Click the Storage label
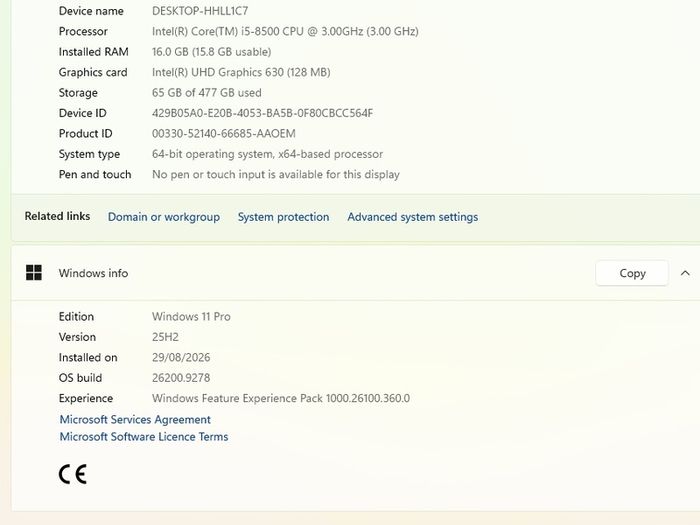The height and width of the screenshot is (525, 700). (x=78, y=93)
